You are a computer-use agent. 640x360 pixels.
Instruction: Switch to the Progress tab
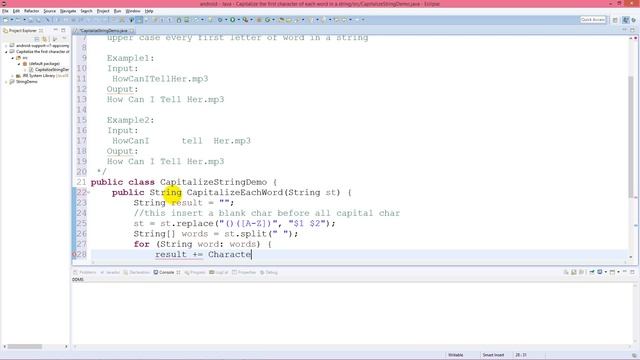tap(195, 272)
